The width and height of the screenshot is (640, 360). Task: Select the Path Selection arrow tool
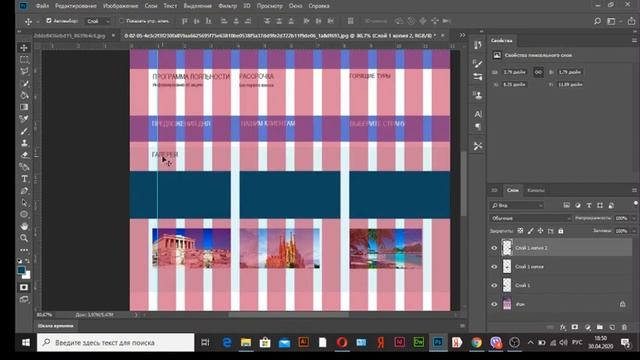point(24,202)
